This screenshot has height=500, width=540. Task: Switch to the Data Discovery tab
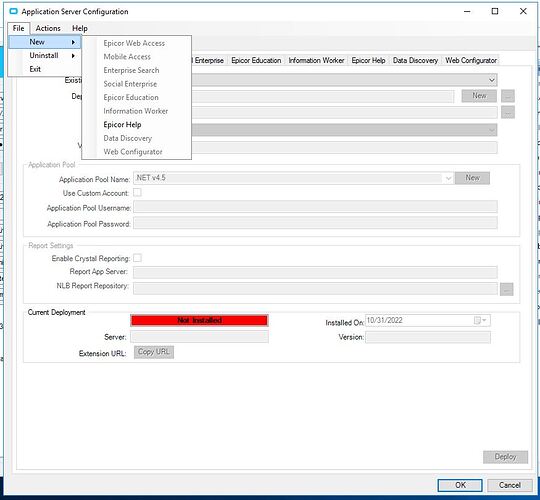click(x=415, y=60)
